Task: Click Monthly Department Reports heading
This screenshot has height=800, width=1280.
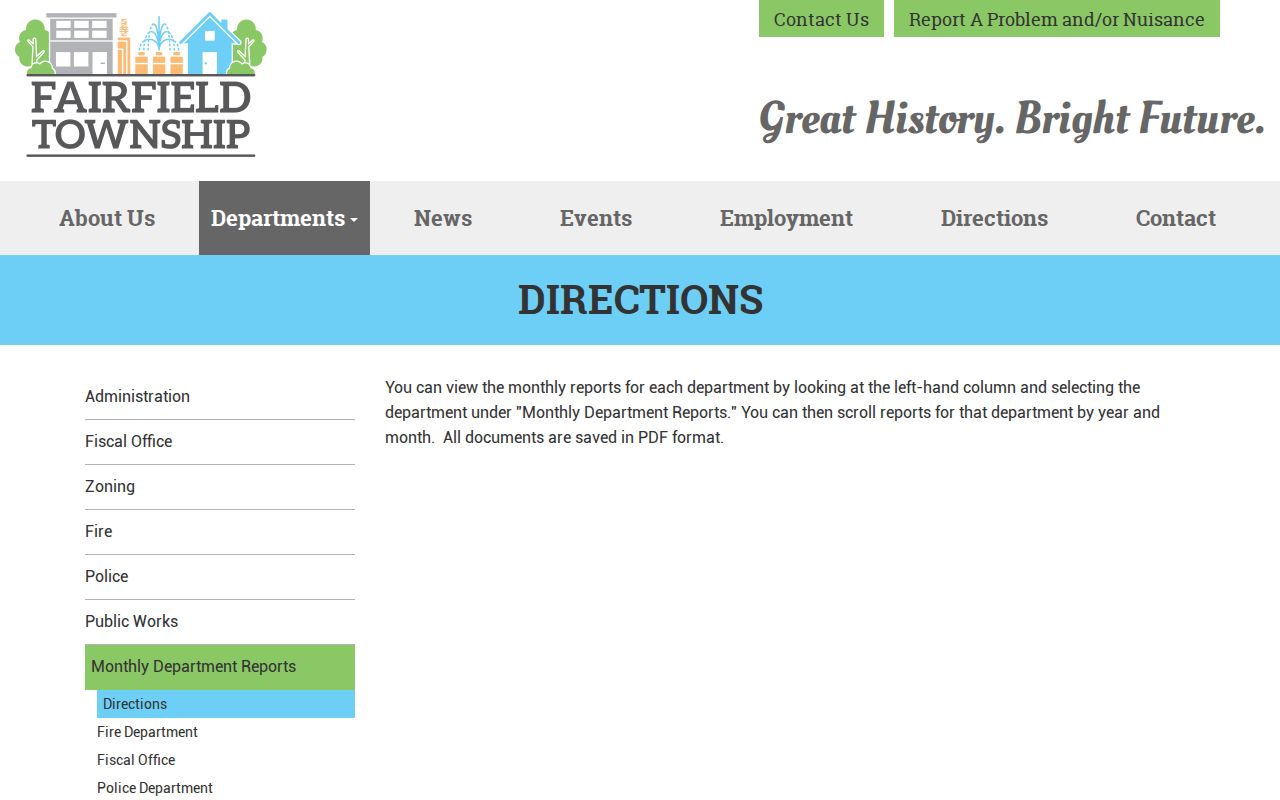Action: pyautogui.click(x=220, y=667)
